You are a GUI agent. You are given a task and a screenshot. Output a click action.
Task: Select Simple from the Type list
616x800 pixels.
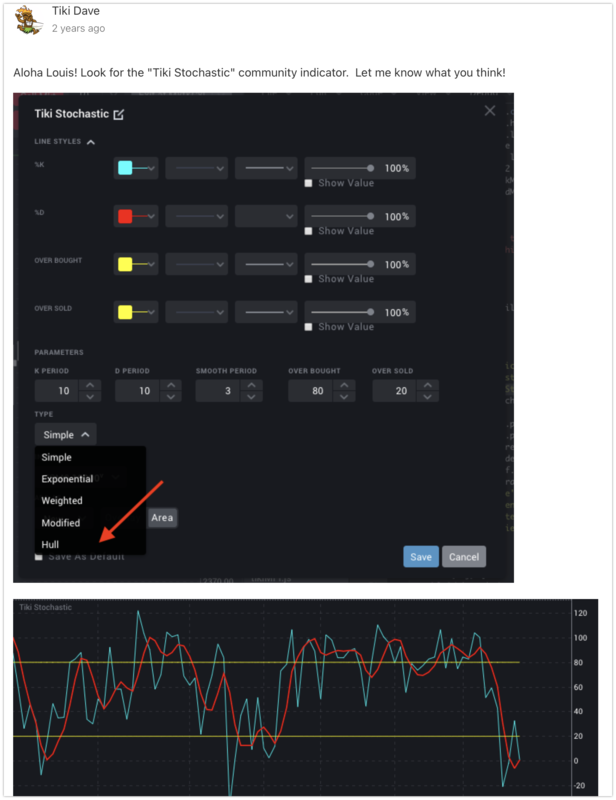pos(90,457)
